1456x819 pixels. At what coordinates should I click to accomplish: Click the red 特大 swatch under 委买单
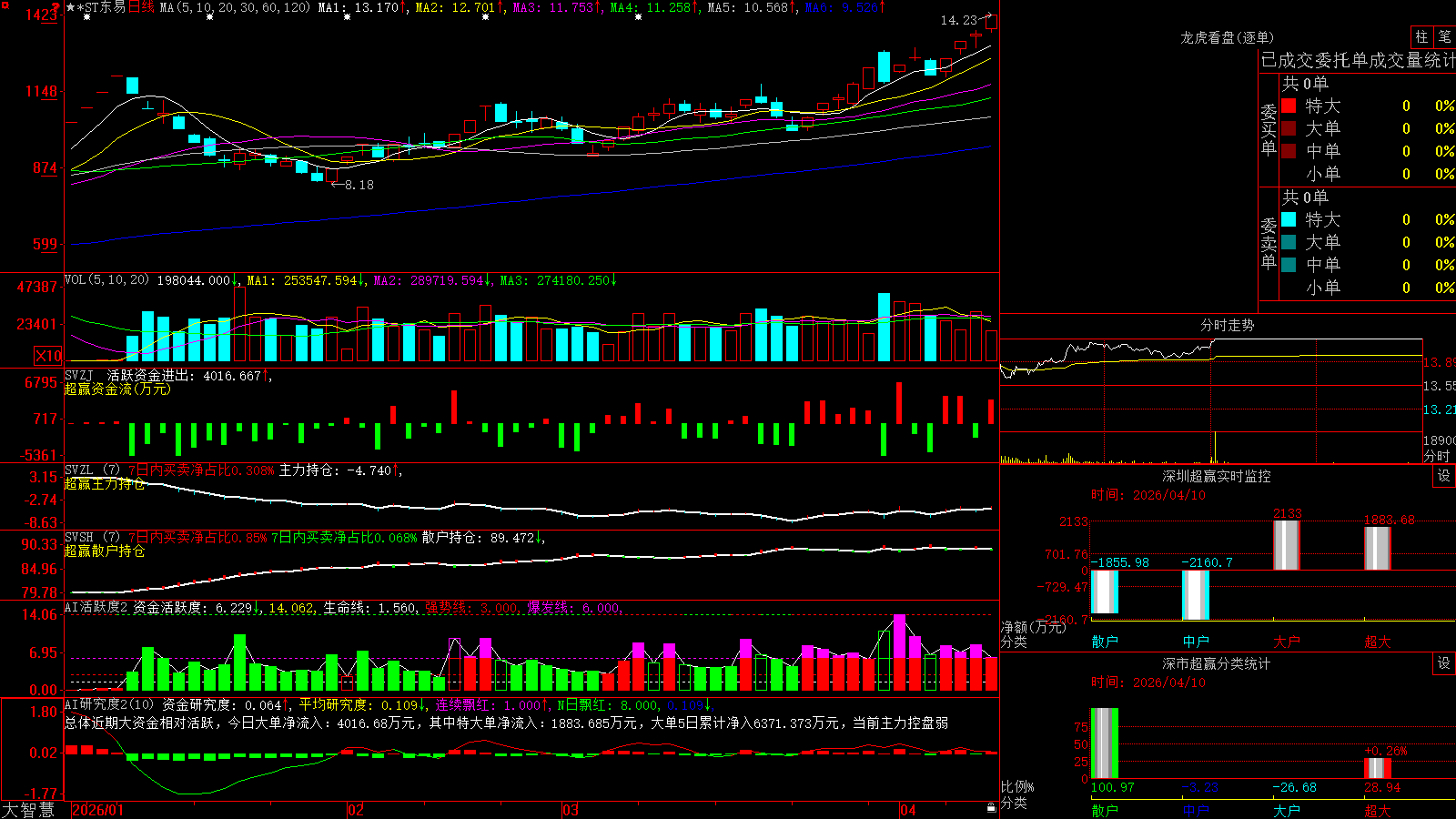click(x=1289, y=106)
